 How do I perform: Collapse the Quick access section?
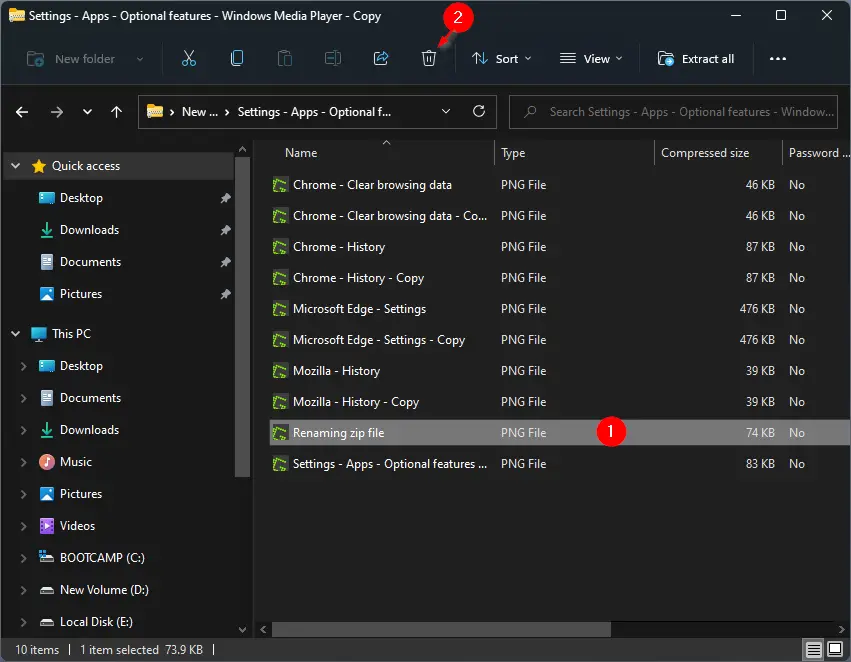pyautogui.click(x=16, y=166)
